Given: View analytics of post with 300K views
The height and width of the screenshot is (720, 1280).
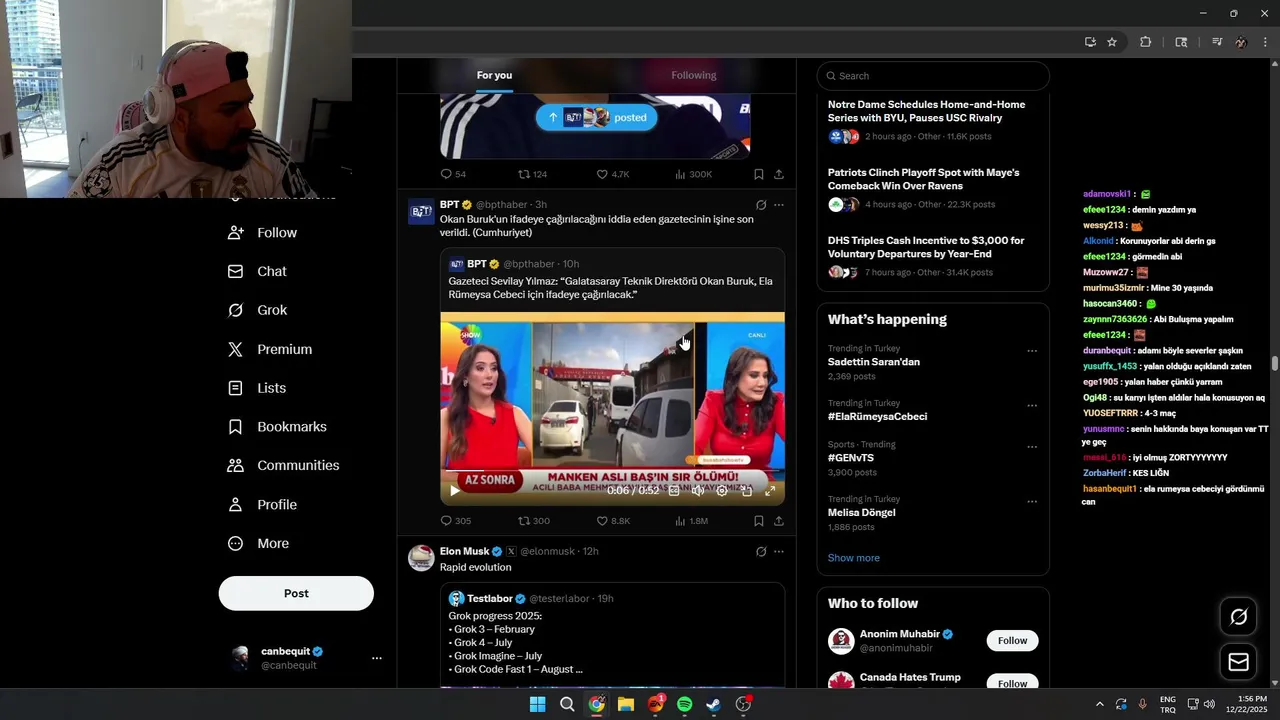Looking at the screenshot, I should (x=693, y=174).
